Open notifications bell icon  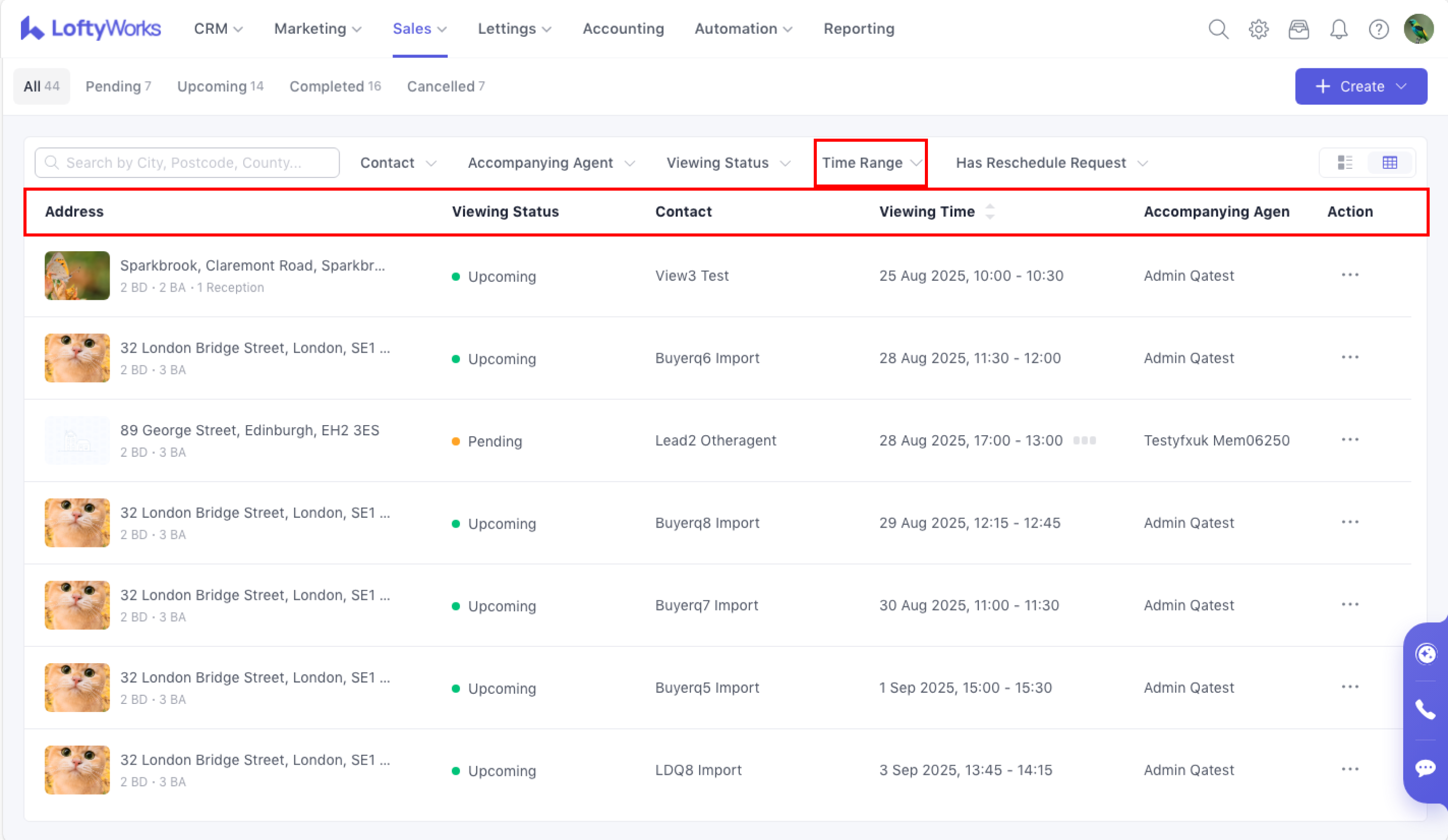click(1339, 29)
